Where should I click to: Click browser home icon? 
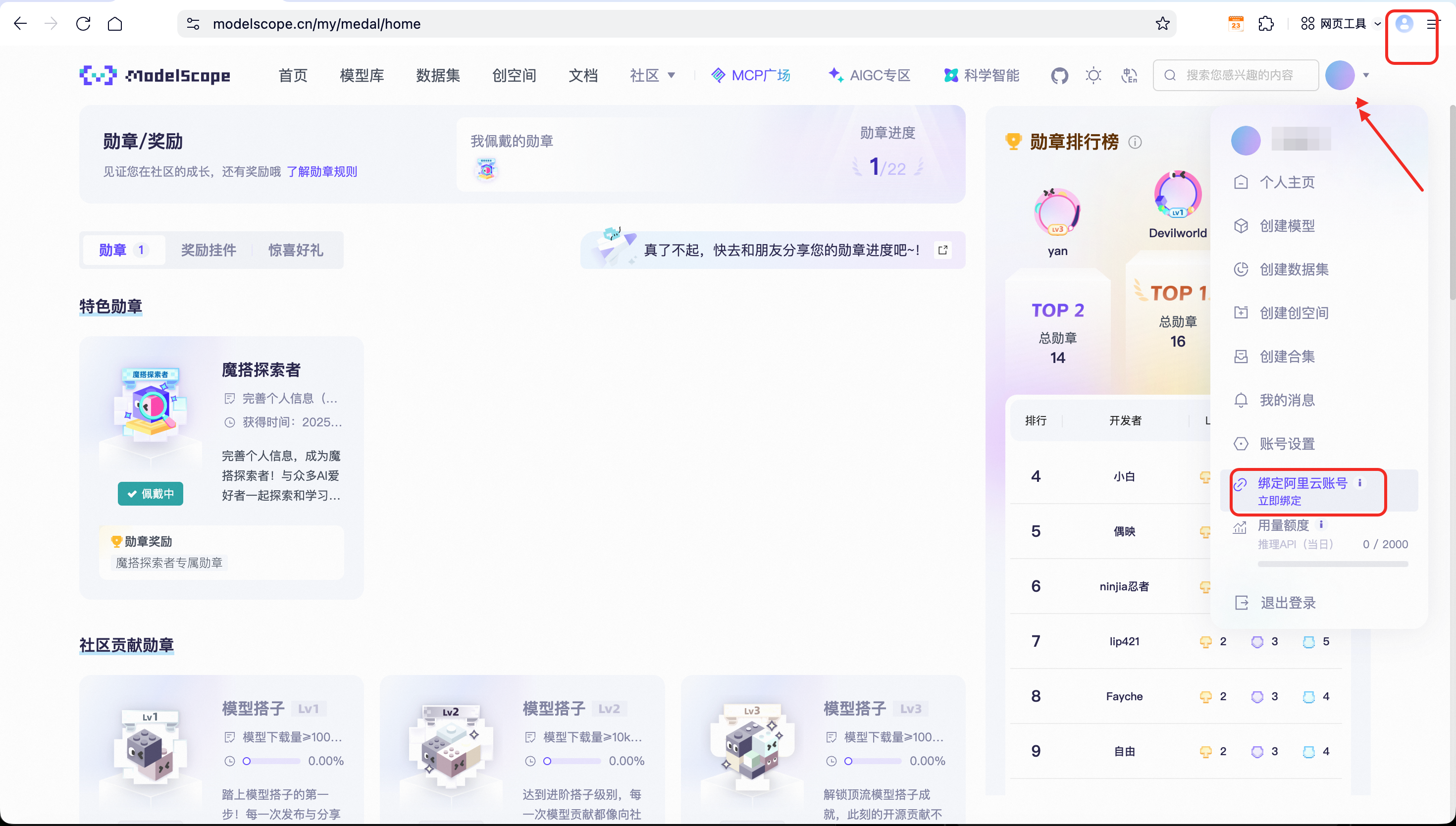point(115,24)
